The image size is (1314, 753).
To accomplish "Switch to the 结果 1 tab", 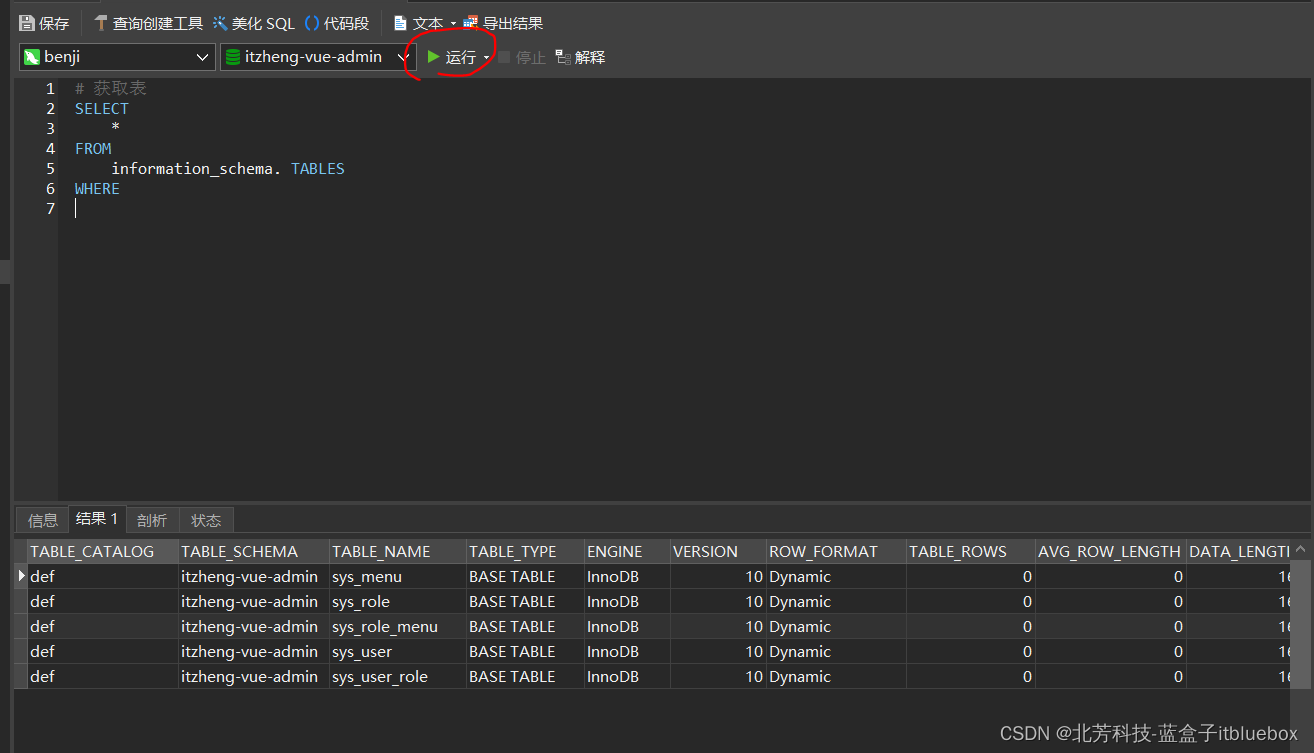I will pos(97,519).
